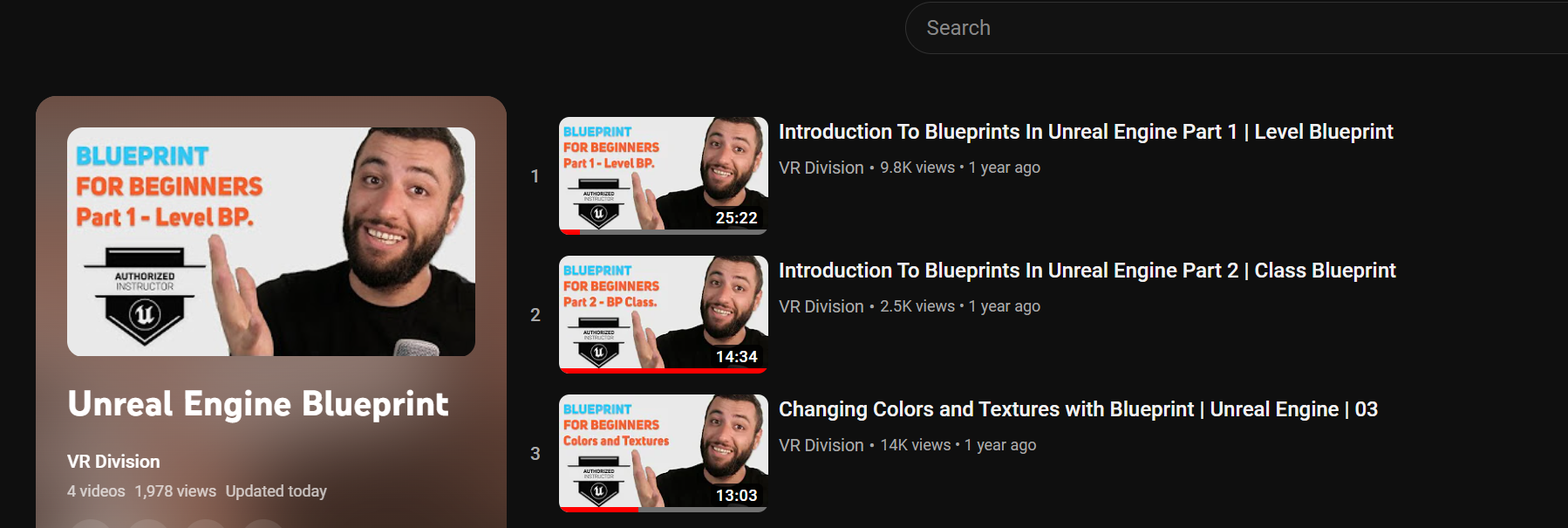The height and width of the screenshot is (528, 1568).
Task: Click the red watch-progress bar on the third video
Action: coord(599,510)
